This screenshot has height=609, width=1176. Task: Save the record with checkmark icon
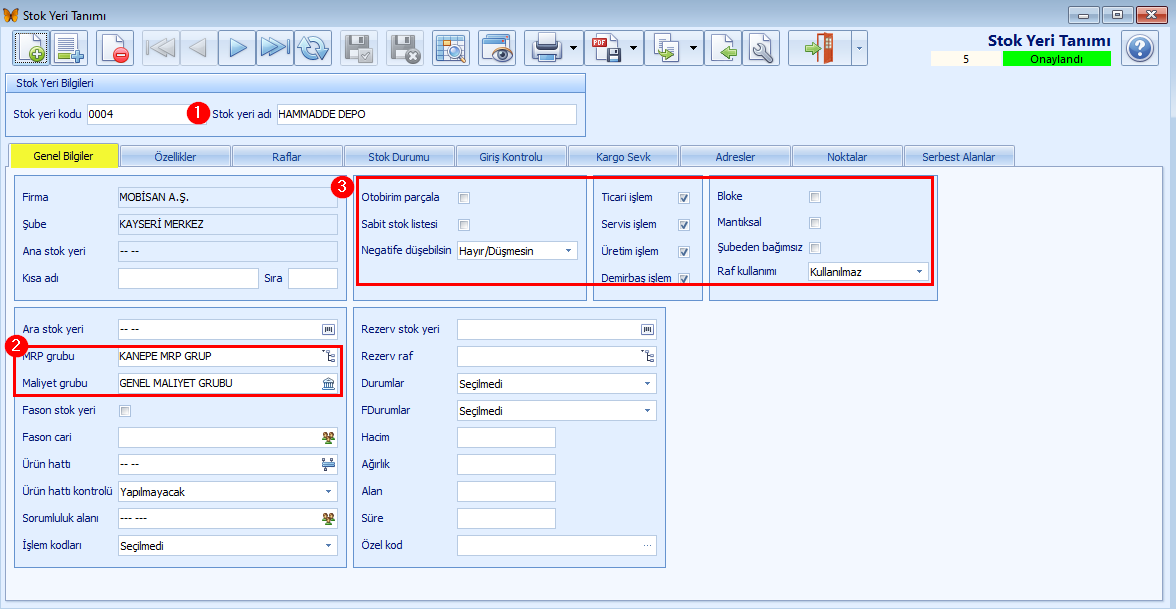359,49
